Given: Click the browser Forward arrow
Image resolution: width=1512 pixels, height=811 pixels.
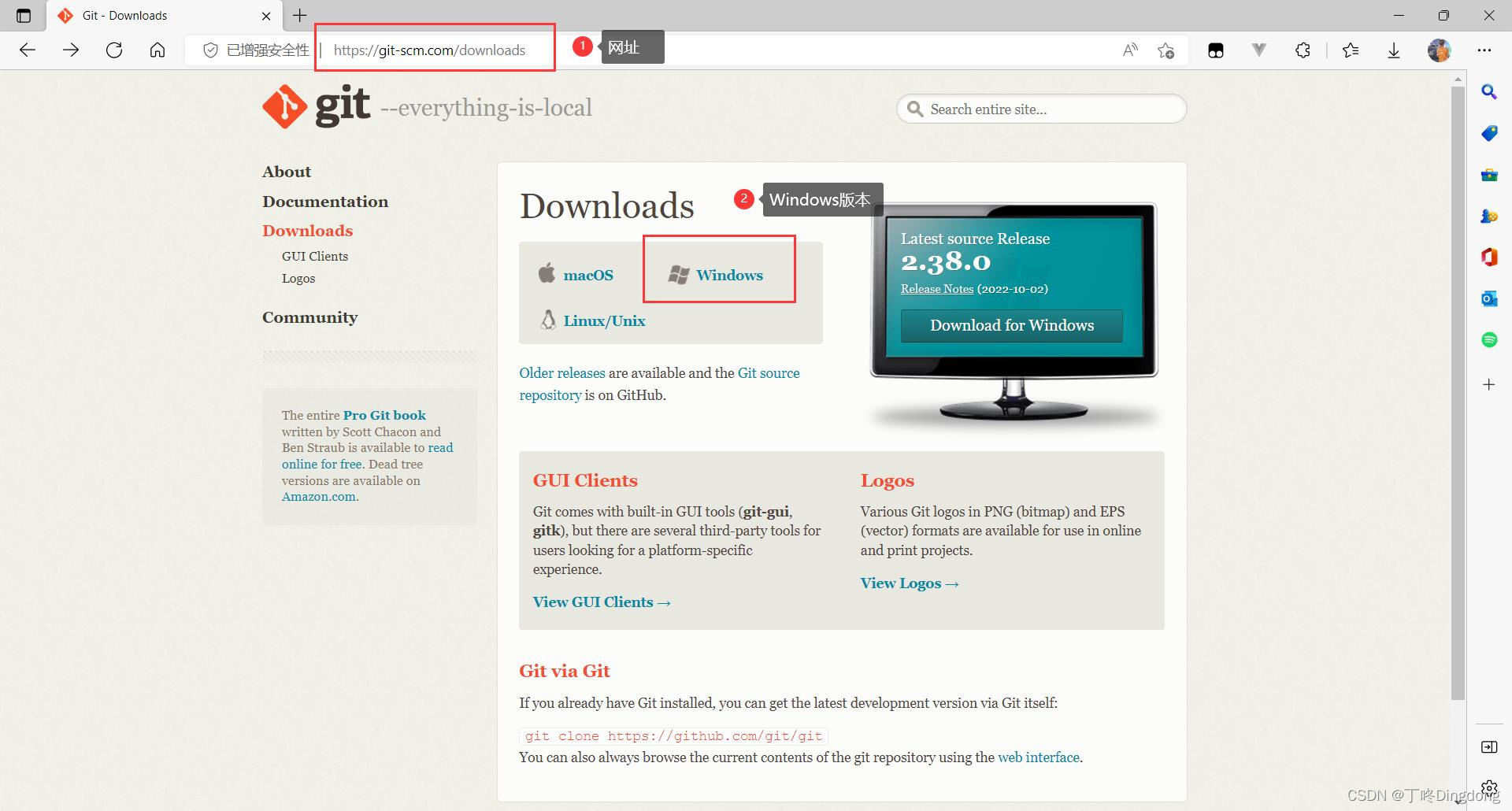Looking at the screenshot, I should (71, 50).
